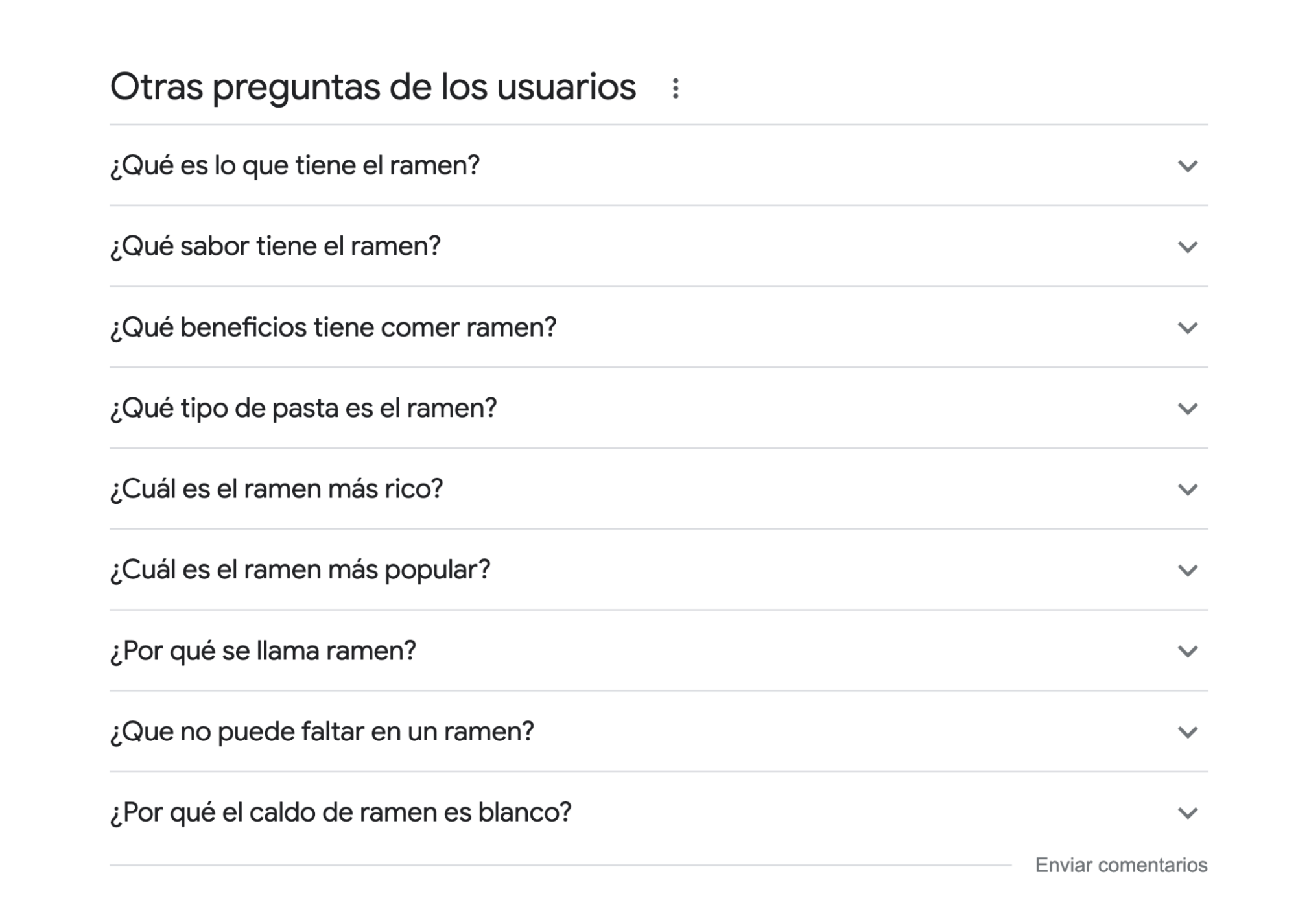Open the question '¿Que no puede faltar en un ramen?'

click(x=323, y=731)
